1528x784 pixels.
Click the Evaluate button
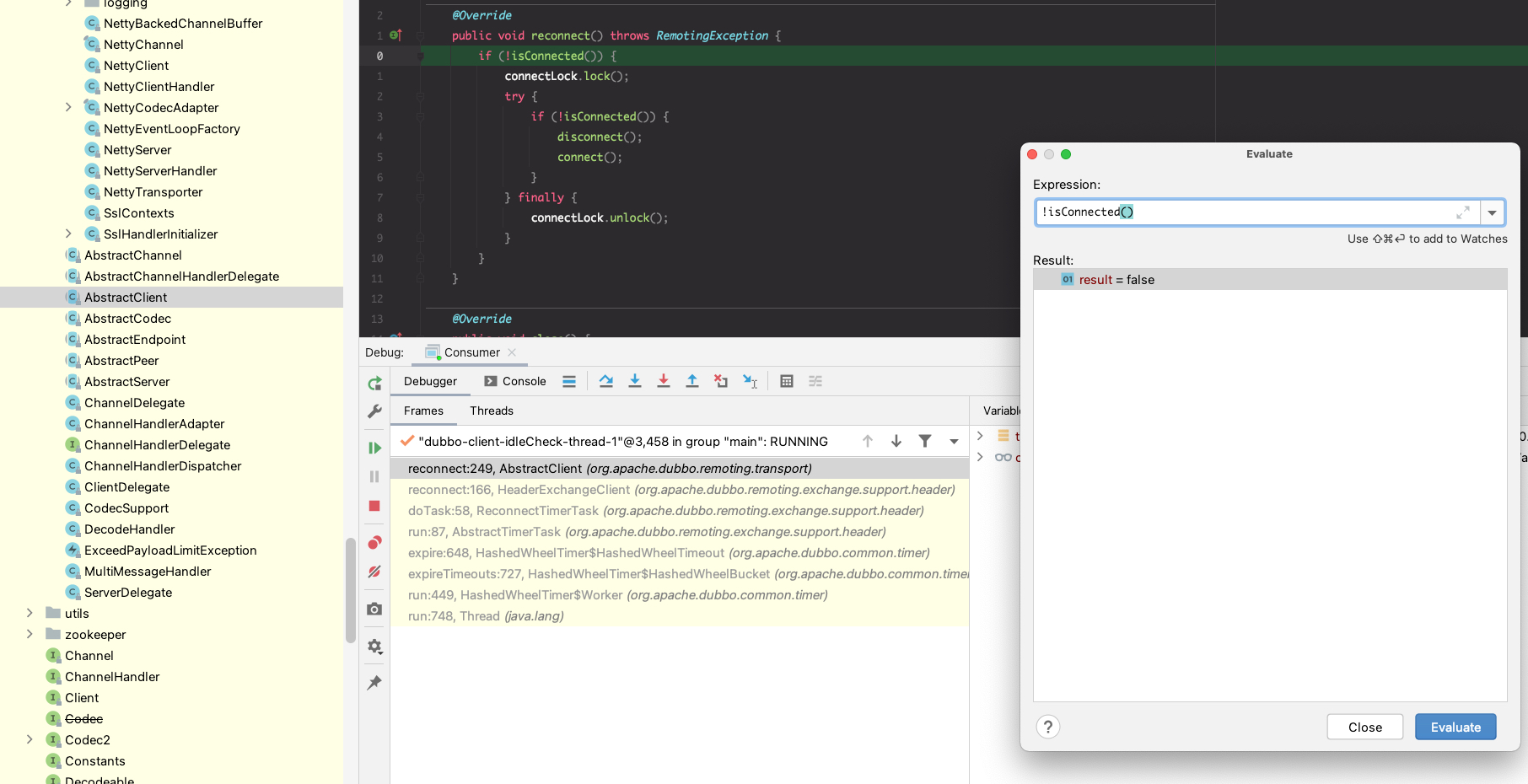coord(1455,727)
